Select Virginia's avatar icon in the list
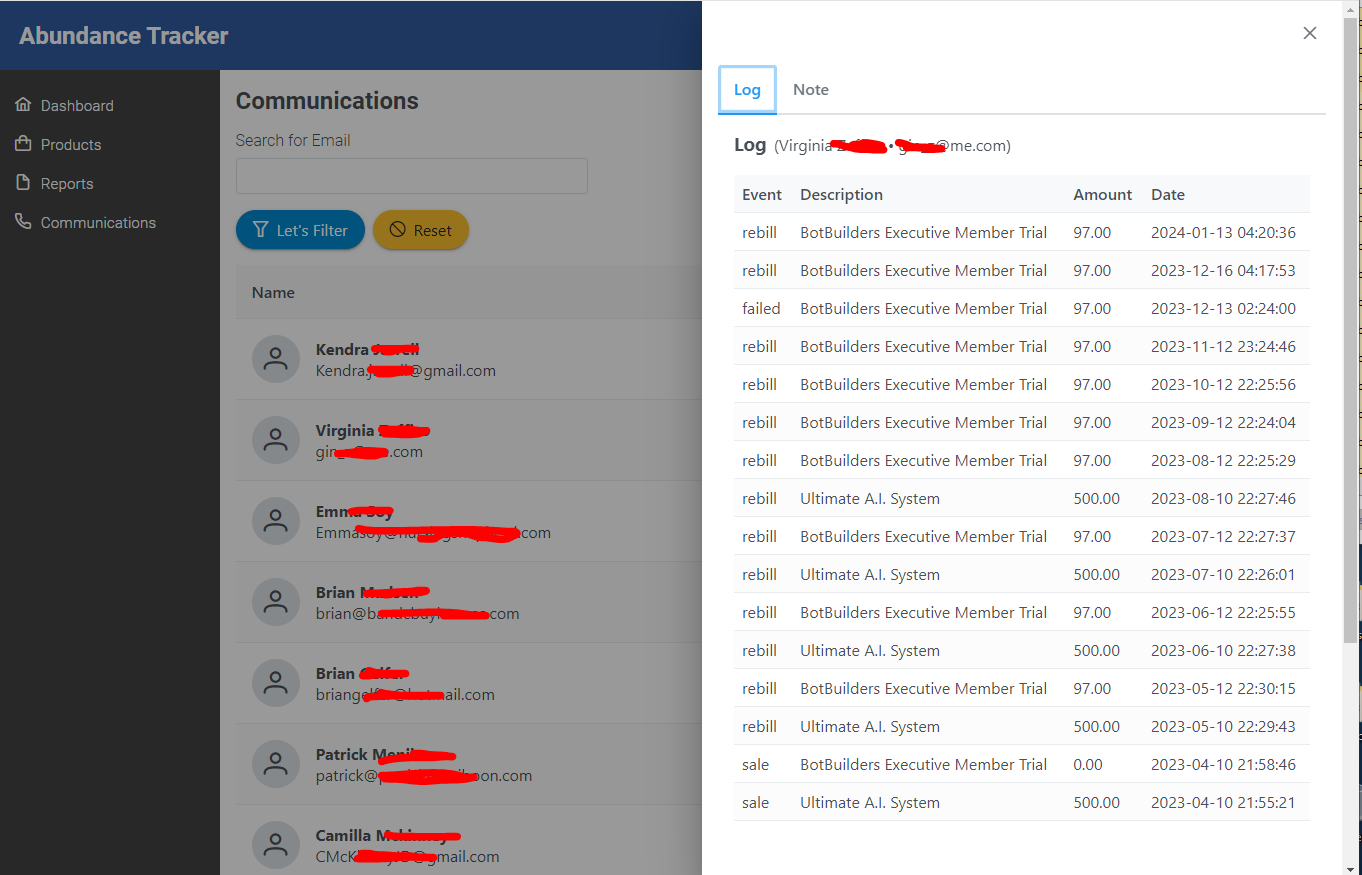The height and width of the screenshot is (875, 1362). click(x=276, y=440)
